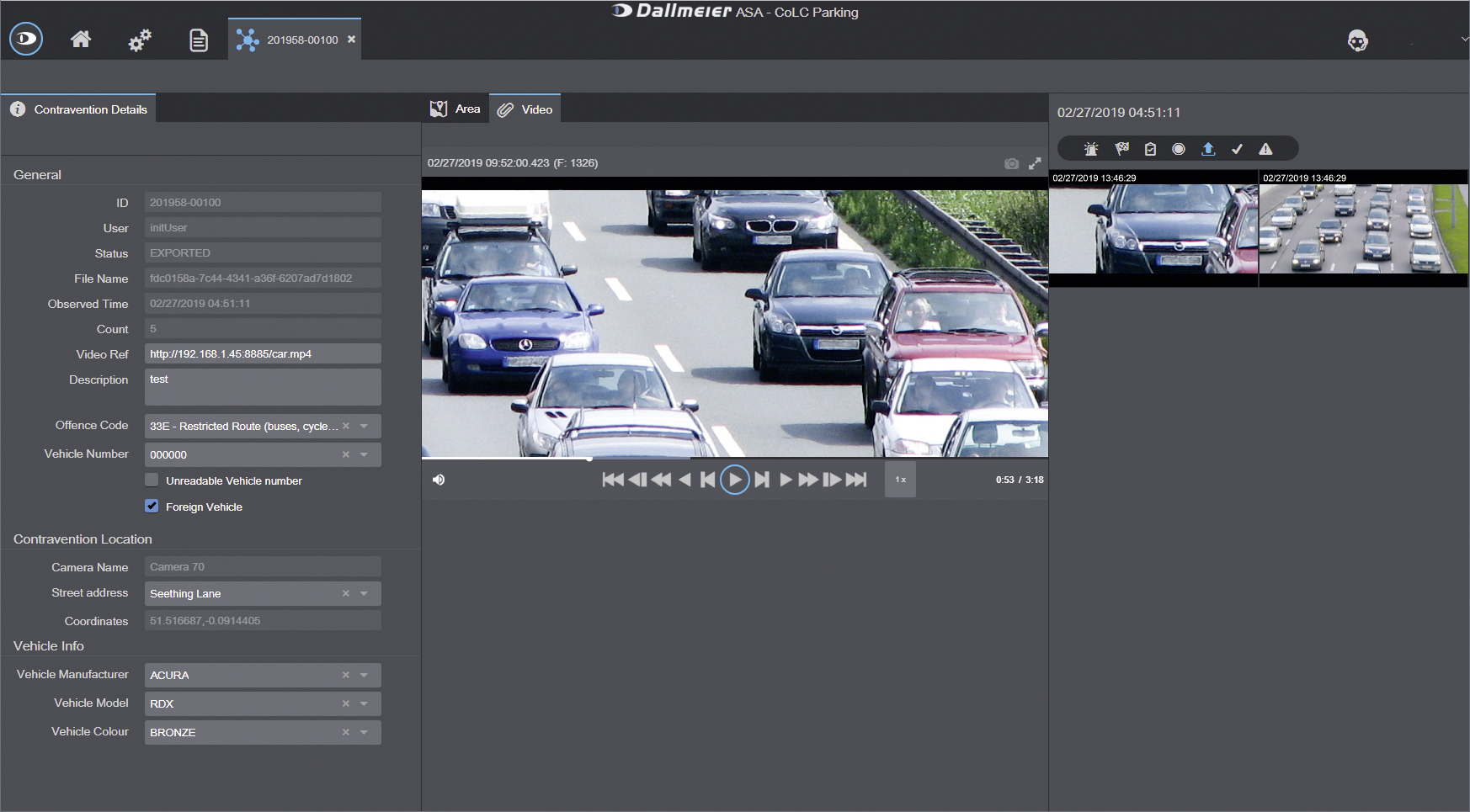Open the Vehicle Colour dropdown arrow
The image size is (1470, 812).
tap(364, 733)
